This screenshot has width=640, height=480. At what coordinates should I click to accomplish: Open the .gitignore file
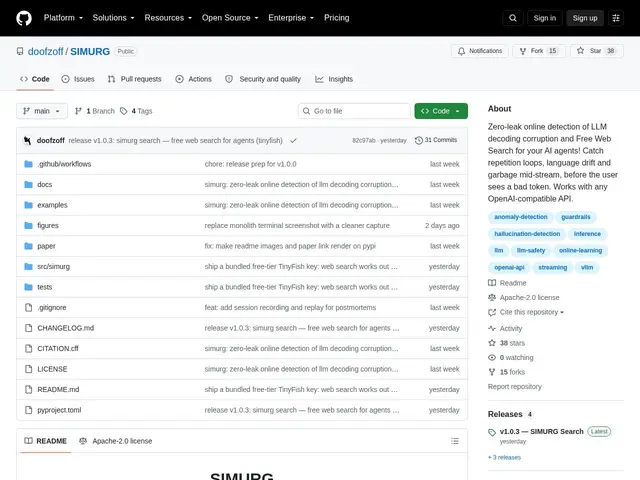51,307
